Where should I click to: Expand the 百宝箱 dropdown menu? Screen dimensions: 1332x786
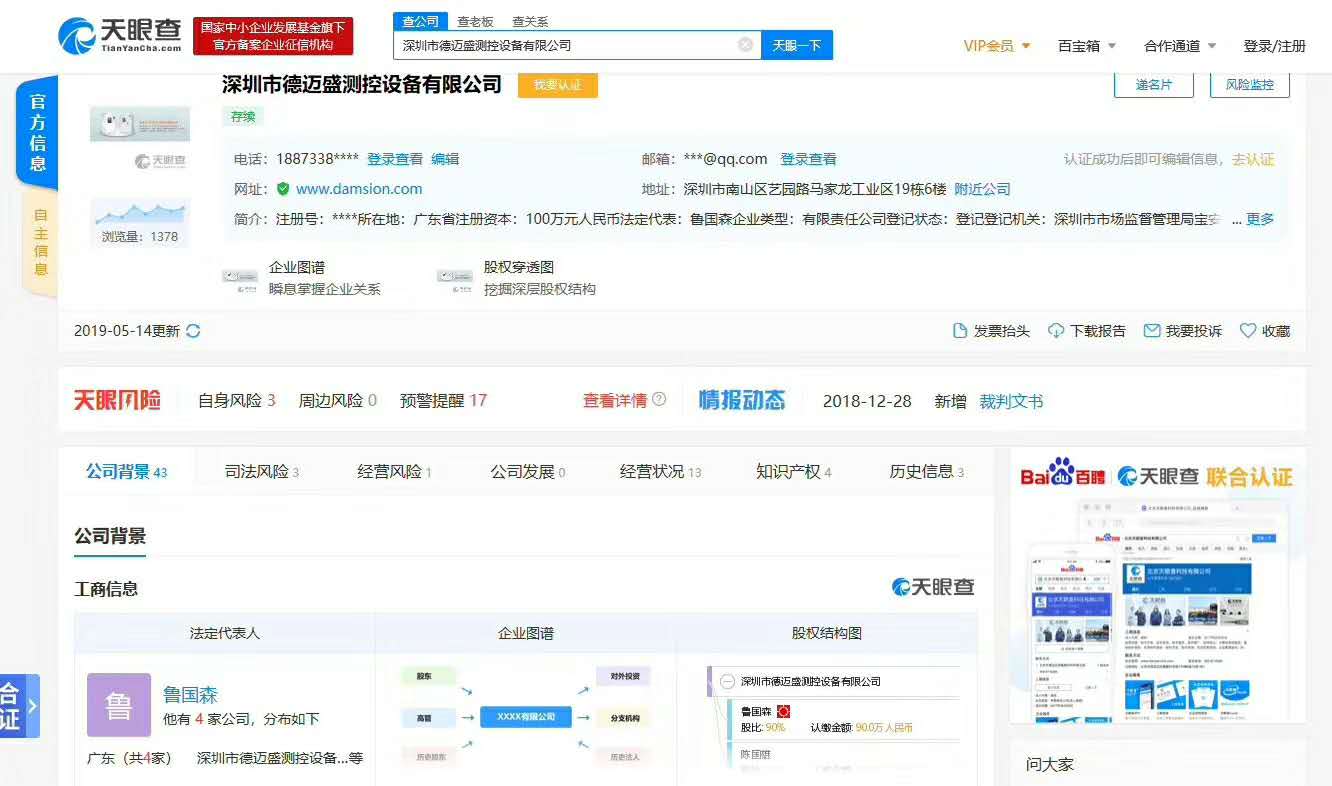click(1087, 46)
